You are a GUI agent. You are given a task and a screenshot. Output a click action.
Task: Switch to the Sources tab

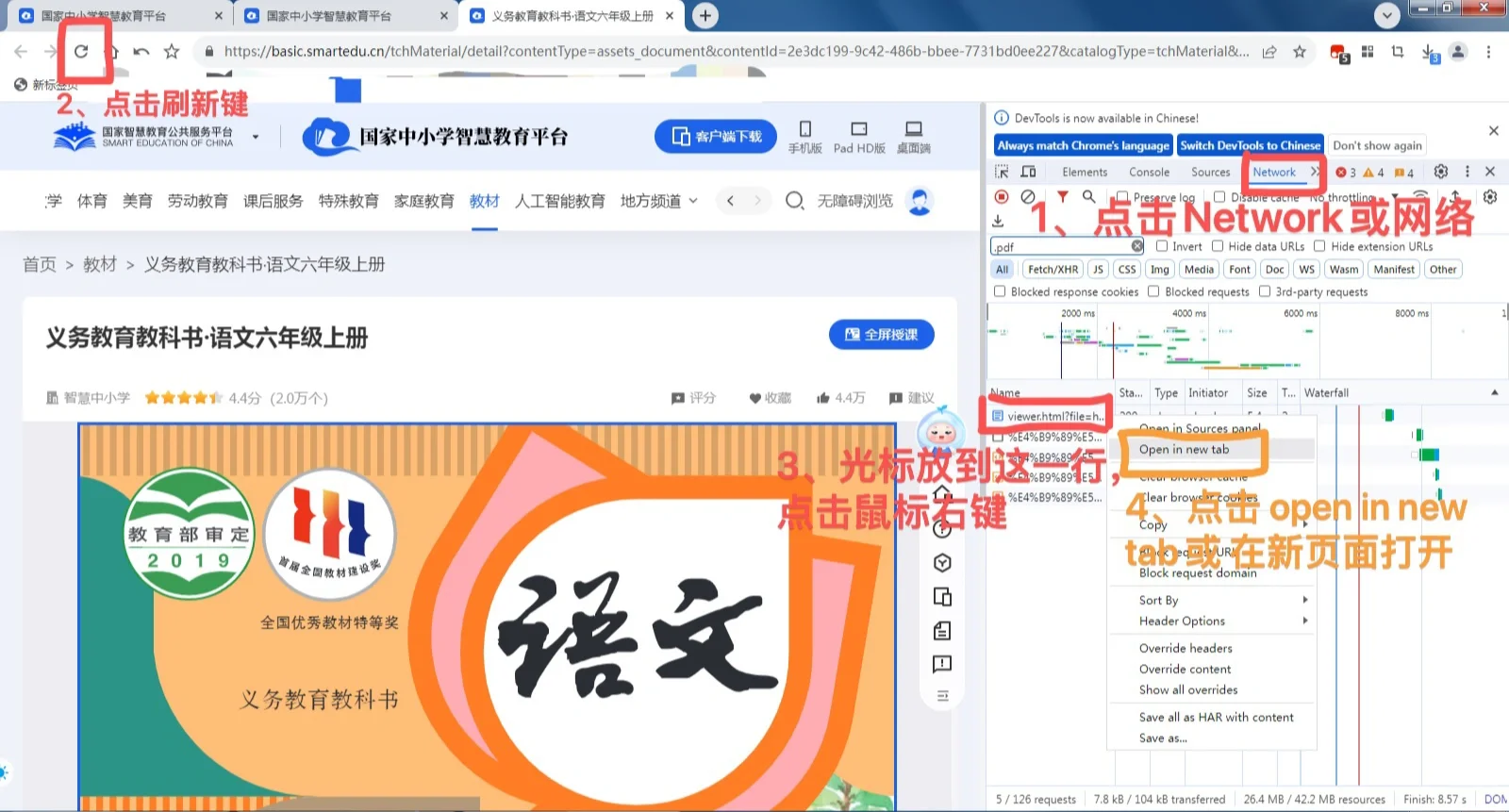pyautogui.click(x=1210, y=172)
